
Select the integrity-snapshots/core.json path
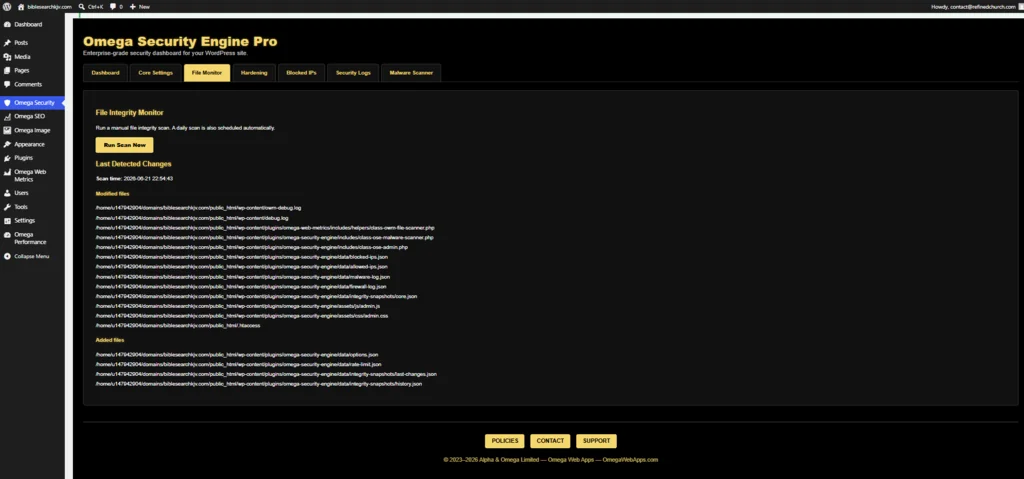coord(256,296)
